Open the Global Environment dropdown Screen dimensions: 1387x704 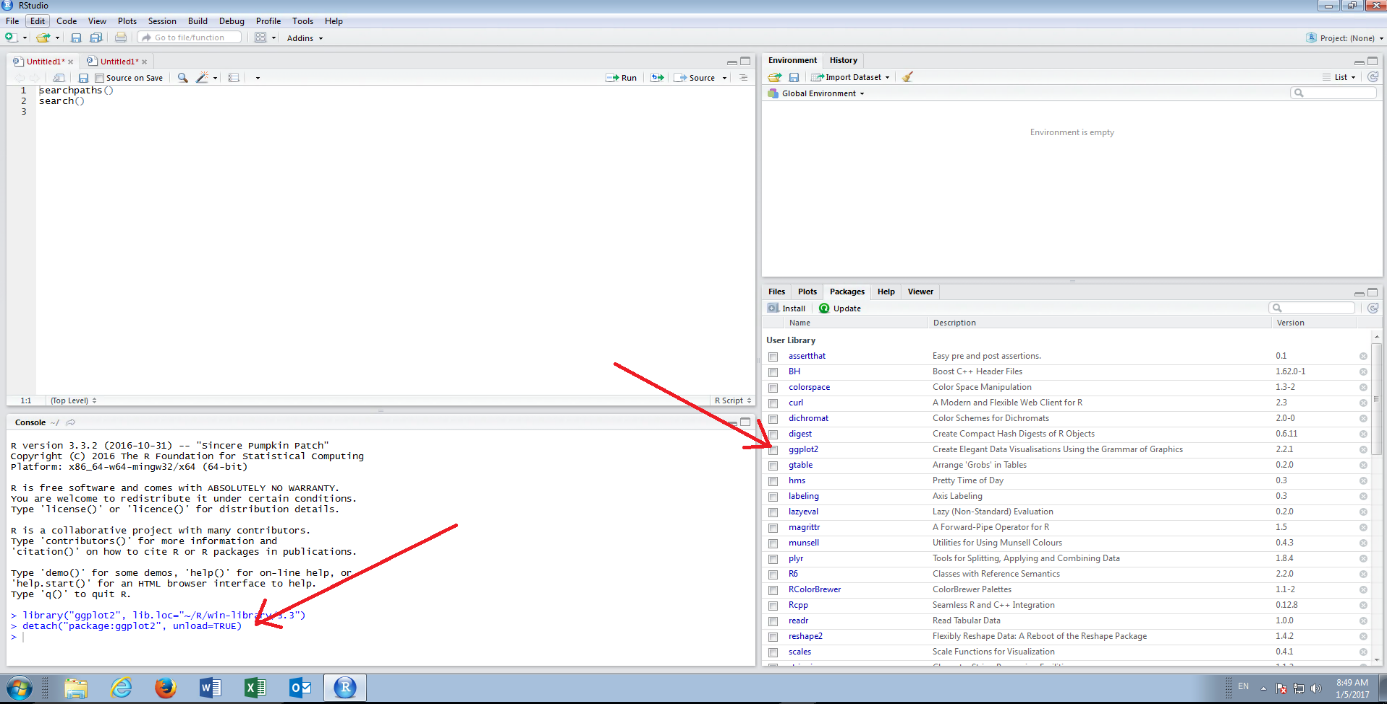[816, 93]
